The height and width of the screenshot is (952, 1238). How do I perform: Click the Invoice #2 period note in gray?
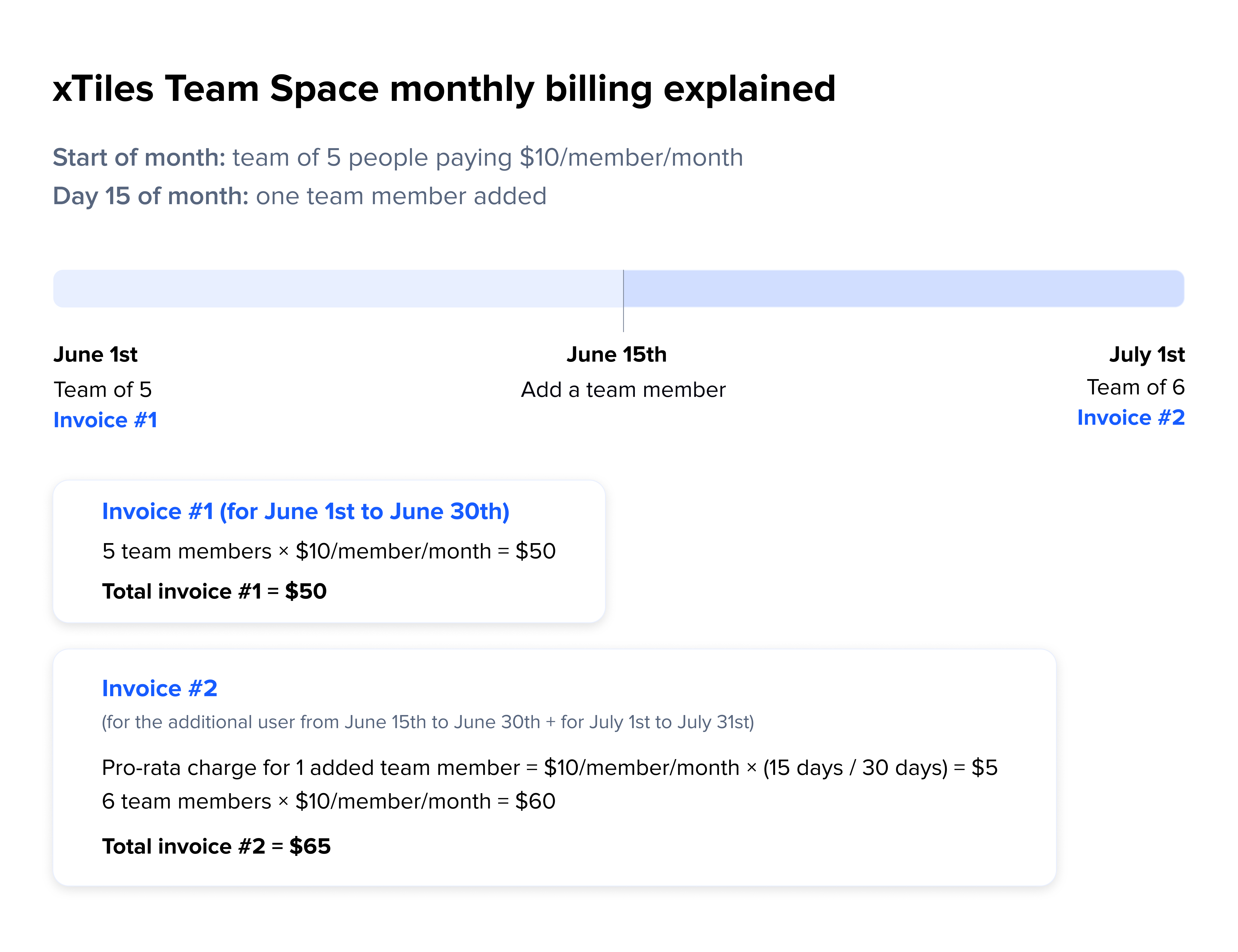[428, 722]
